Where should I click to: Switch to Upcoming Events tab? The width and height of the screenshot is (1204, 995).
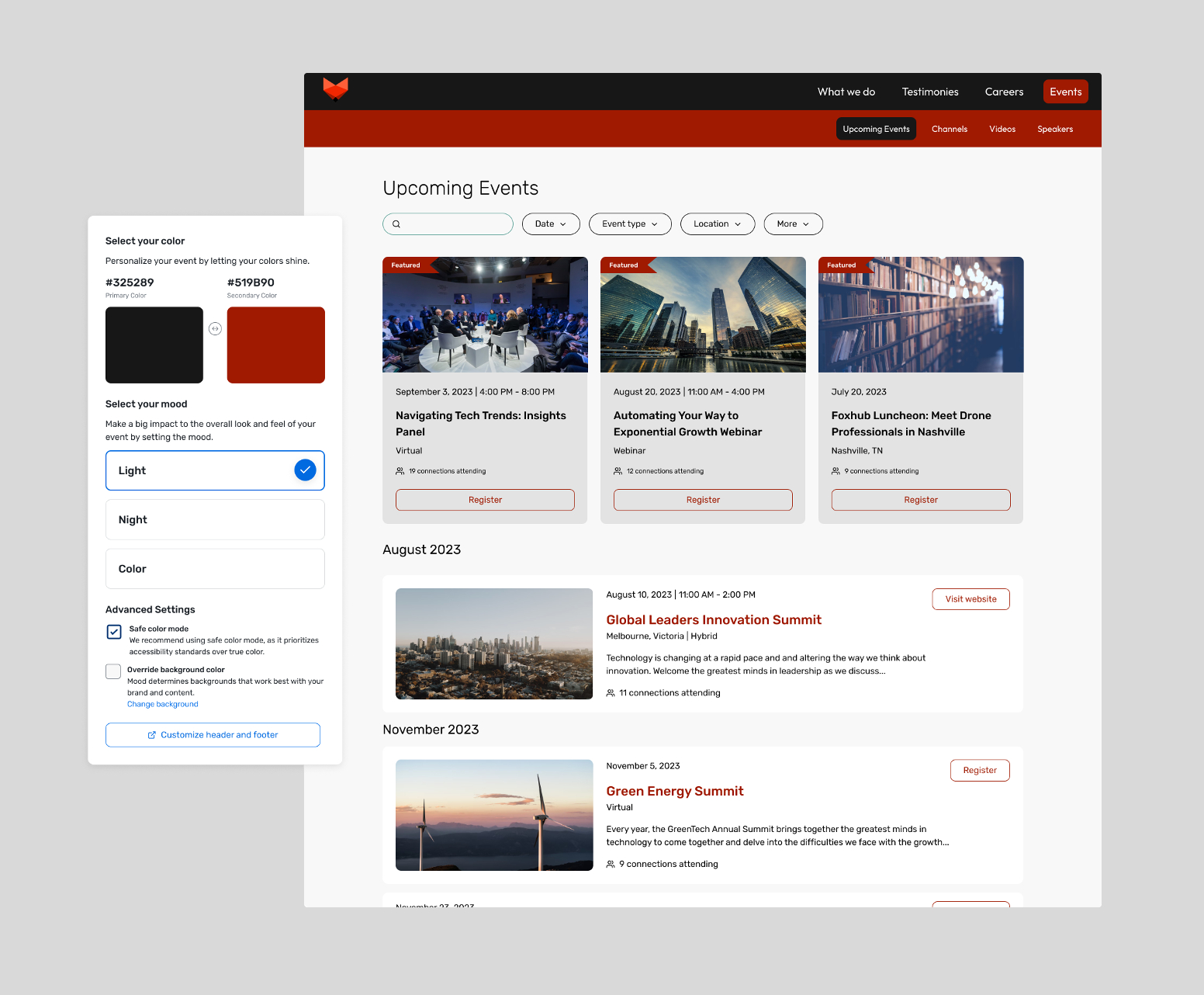(x=876, y=129)
